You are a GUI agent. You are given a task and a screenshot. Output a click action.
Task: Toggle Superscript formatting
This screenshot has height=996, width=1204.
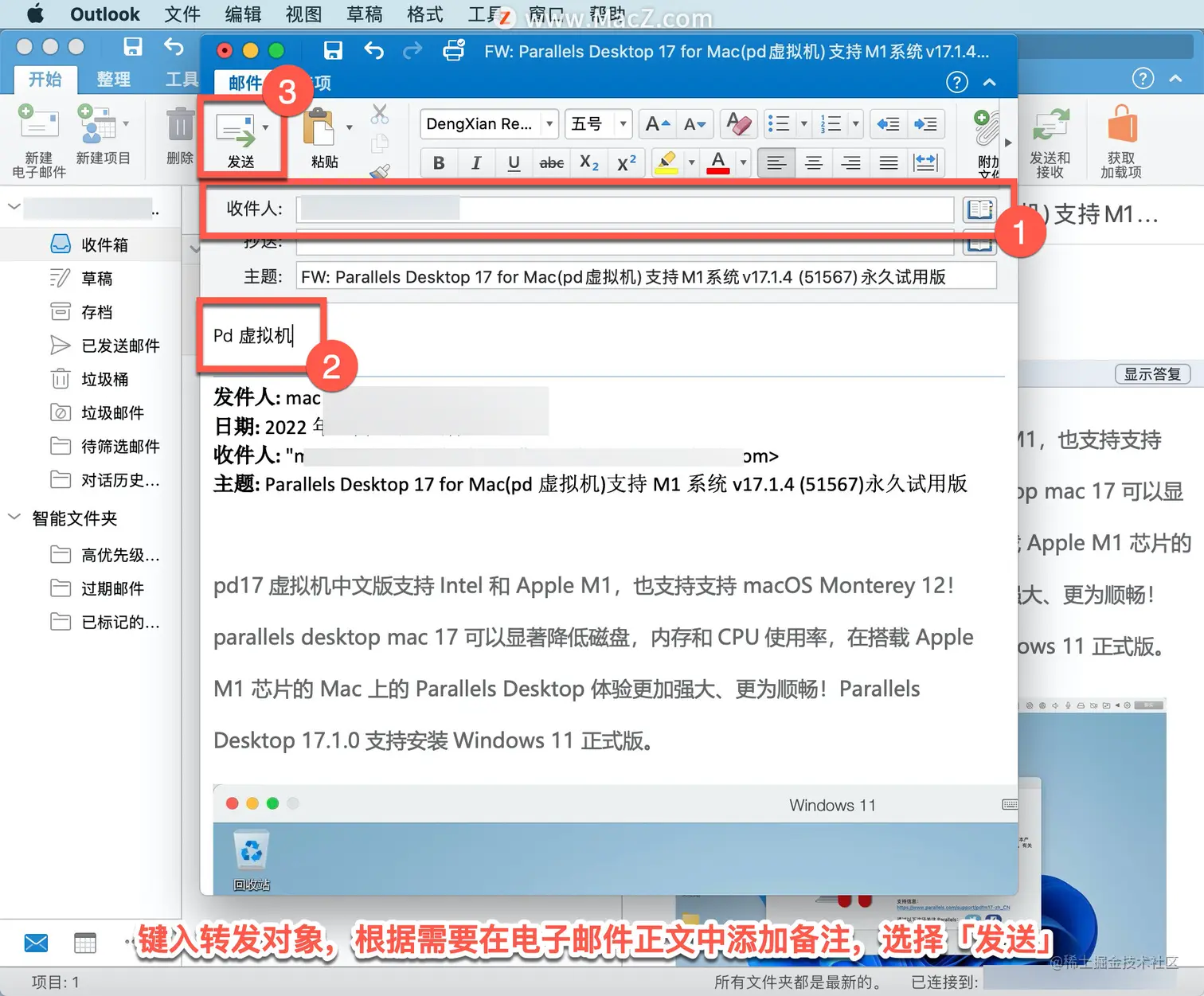point(627,163)
